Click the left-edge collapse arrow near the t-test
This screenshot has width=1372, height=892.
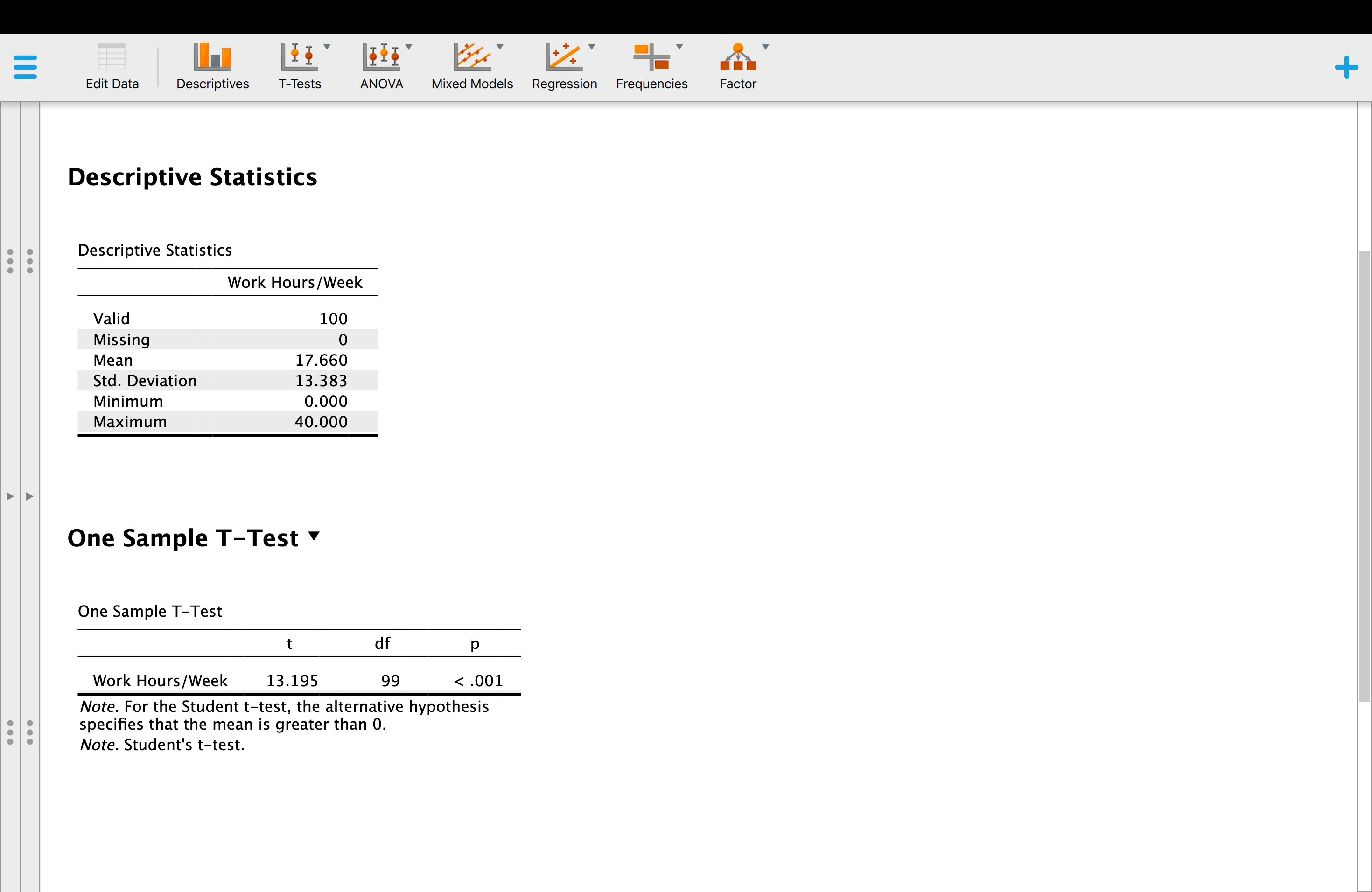point(9,495)
